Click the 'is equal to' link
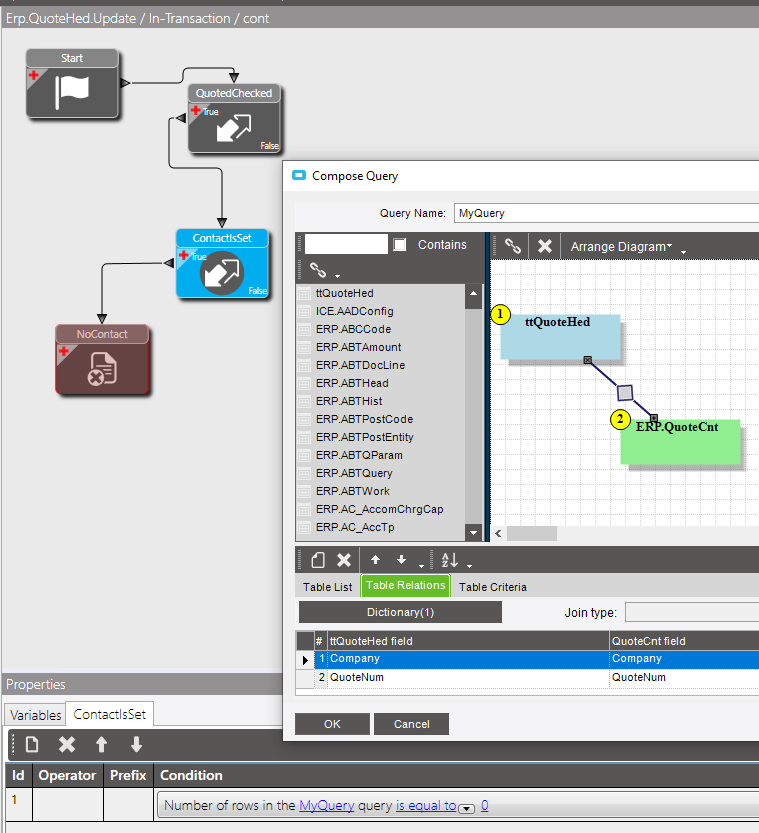This screenshot has height=833, width=759. pyautogui.click(x=426, y=805)
